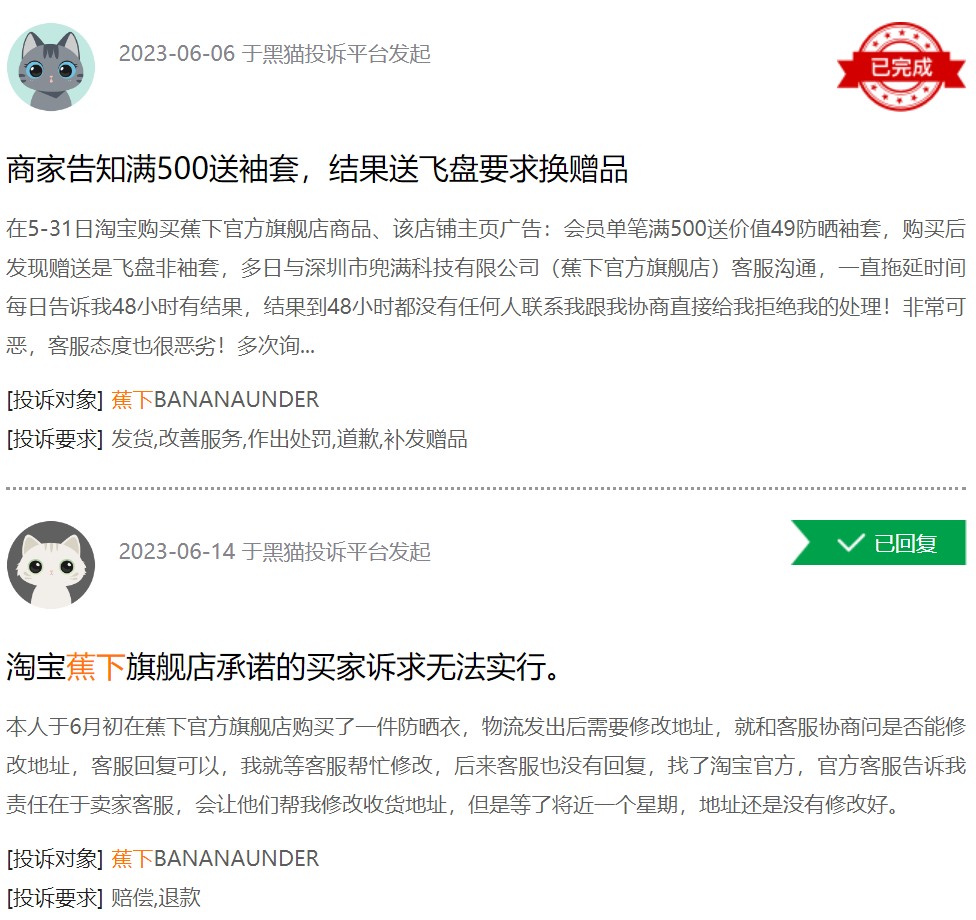Viewport: 976px width, 920px height.
Task: Click orange 蕉下 in the second title
Action: 96,667
